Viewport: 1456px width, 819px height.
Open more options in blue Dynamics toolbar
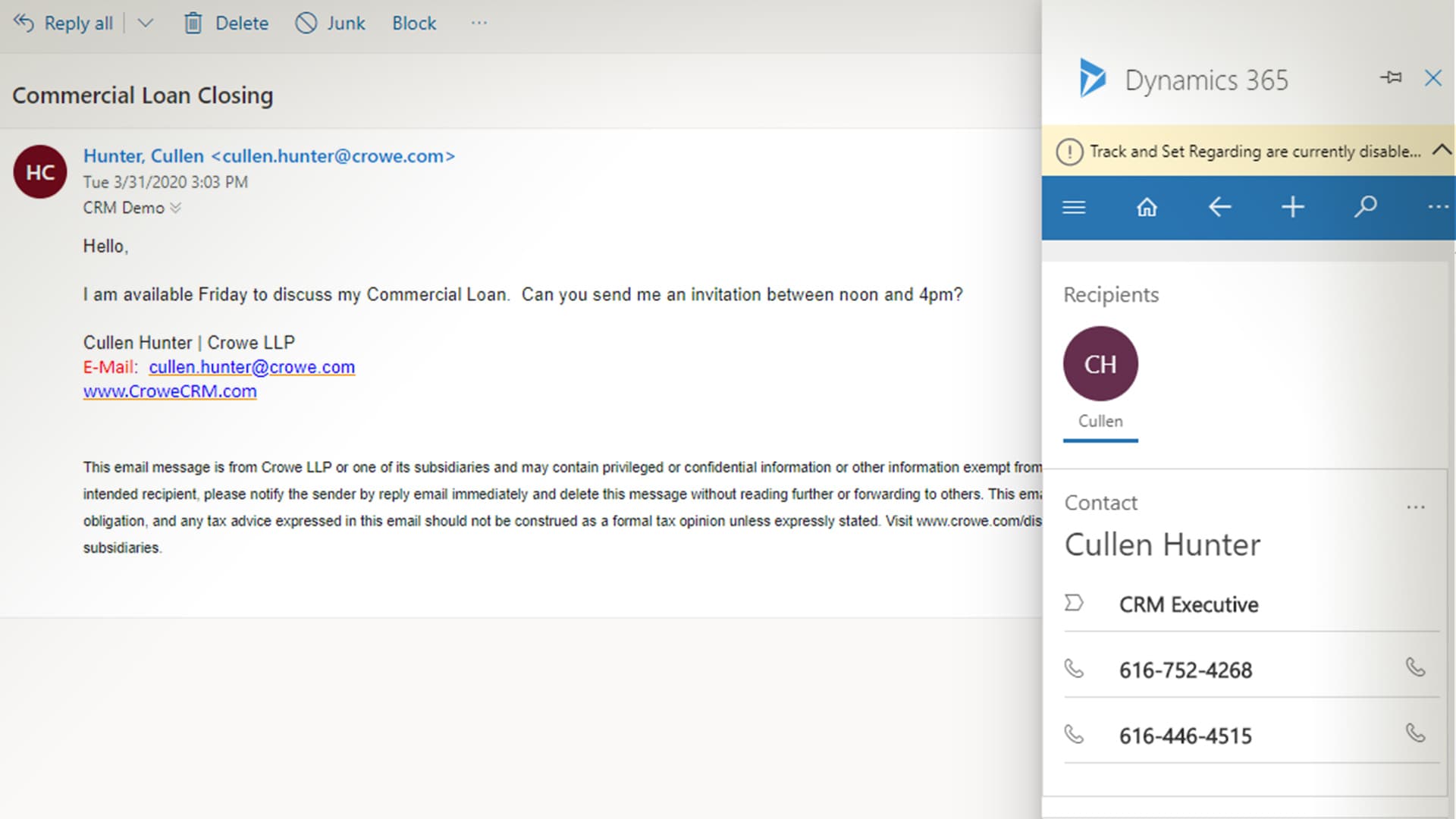point(1437,207)
